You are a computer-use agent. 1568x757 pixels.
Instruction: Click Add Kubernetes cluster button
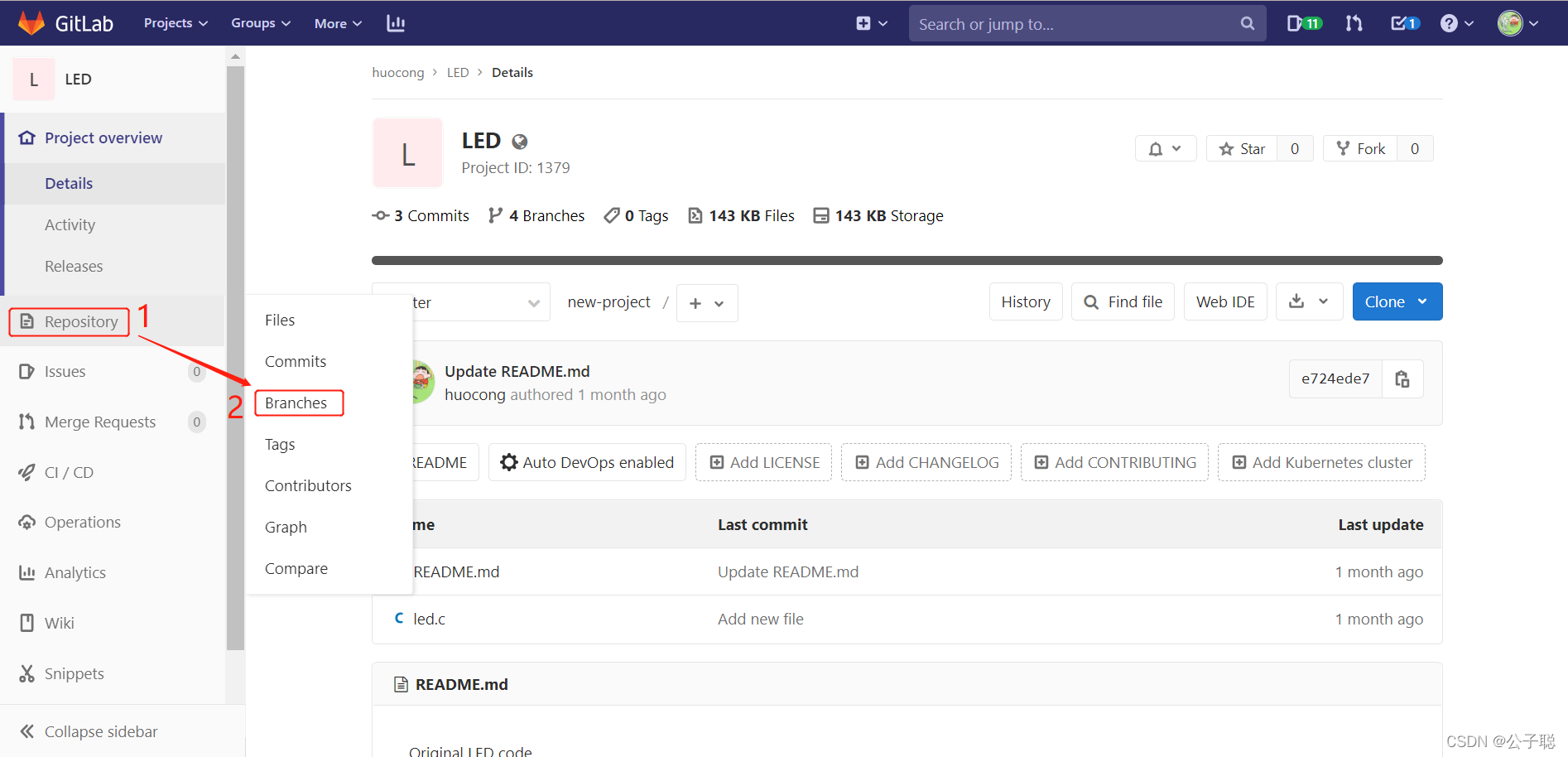click(x=1322, y=462)
